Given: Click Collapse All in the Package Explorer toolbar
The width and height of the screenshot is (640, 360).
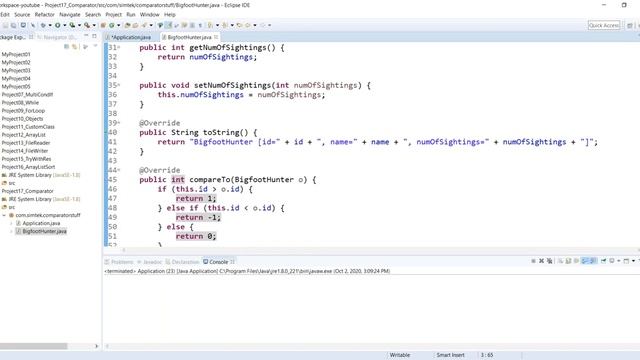Looking at the screenshot, I should point(67,47).
